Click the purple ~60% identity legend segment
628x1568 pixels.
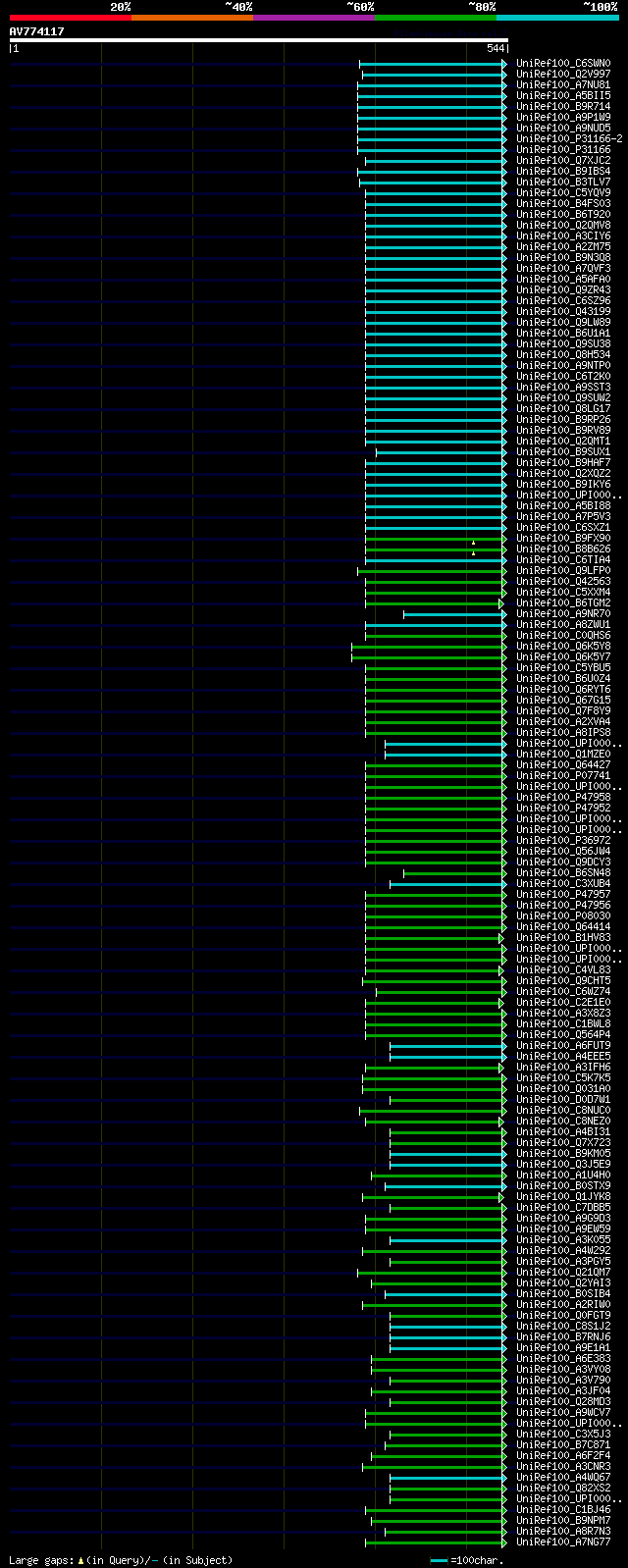(x=313, y=18)
